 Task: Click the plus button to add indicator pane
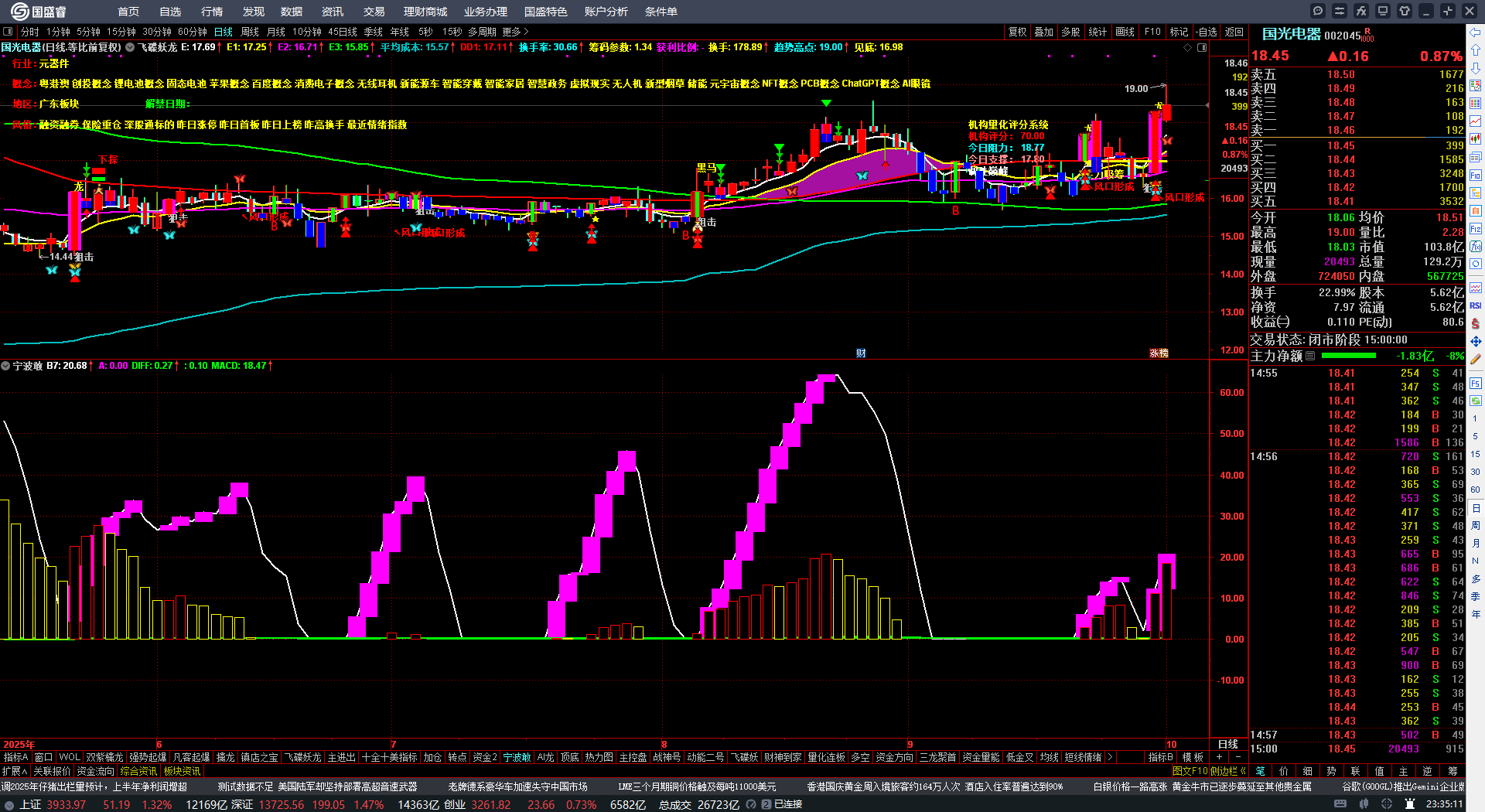pyautogui.click(x=1220, y=757)
